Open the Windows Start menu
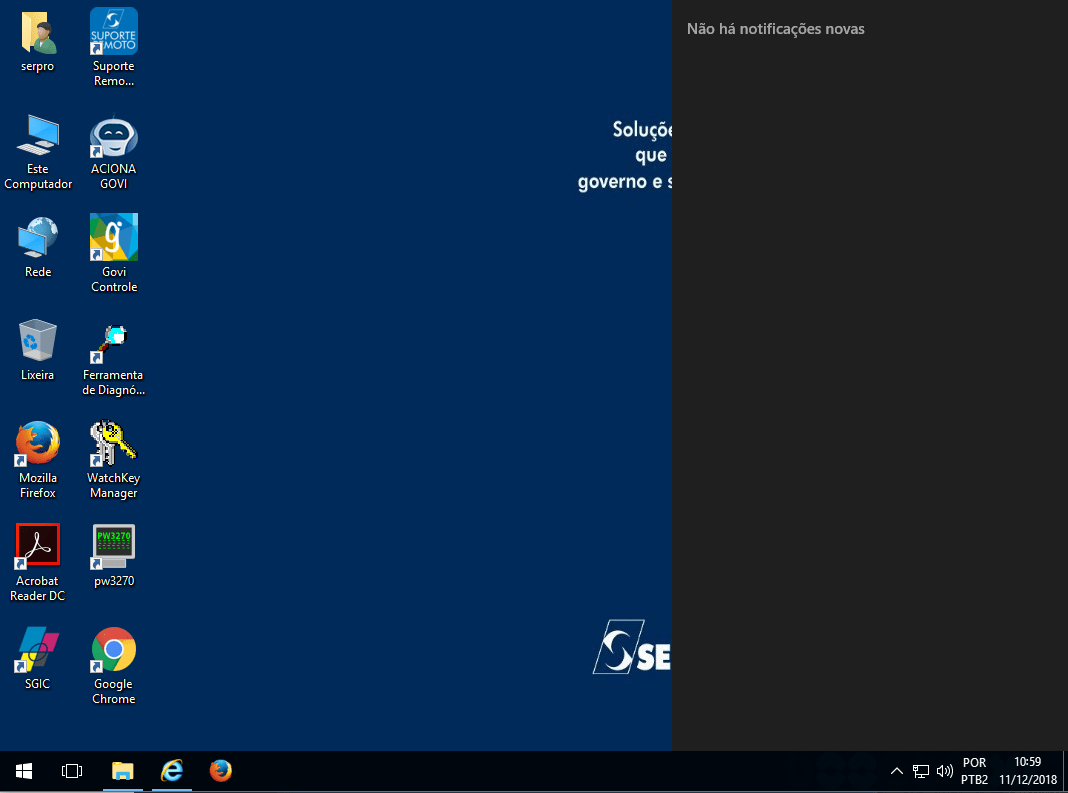 (24, 771)
